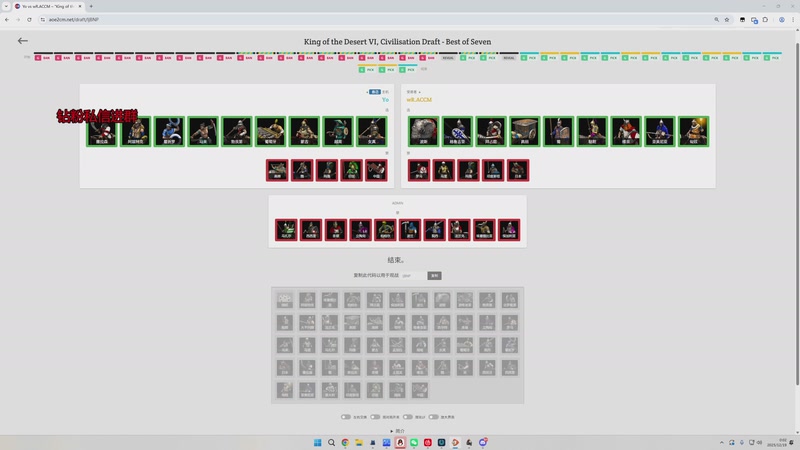Select the 蒙古 pick card in Yo's panel

tap(304, 131)
